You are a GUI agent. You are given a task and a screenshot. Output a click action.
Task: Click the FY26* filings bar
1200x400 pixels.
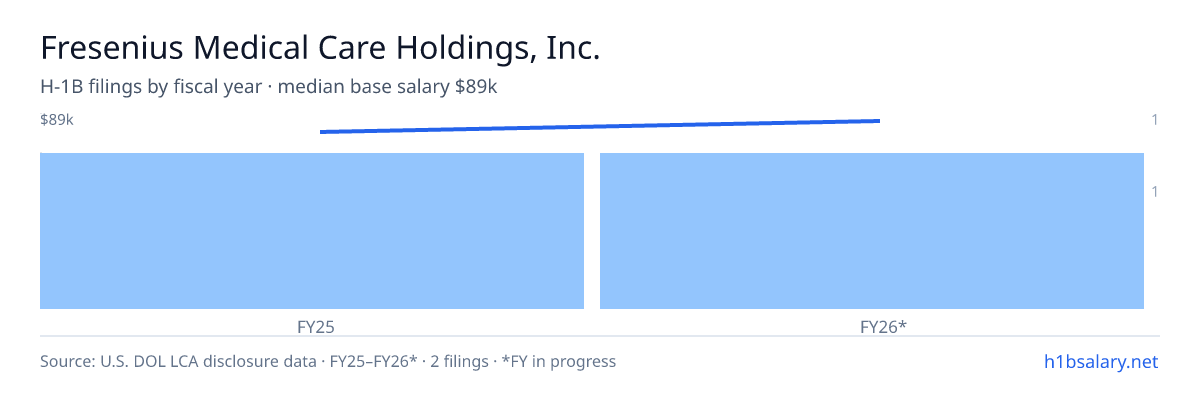(872, 231)
